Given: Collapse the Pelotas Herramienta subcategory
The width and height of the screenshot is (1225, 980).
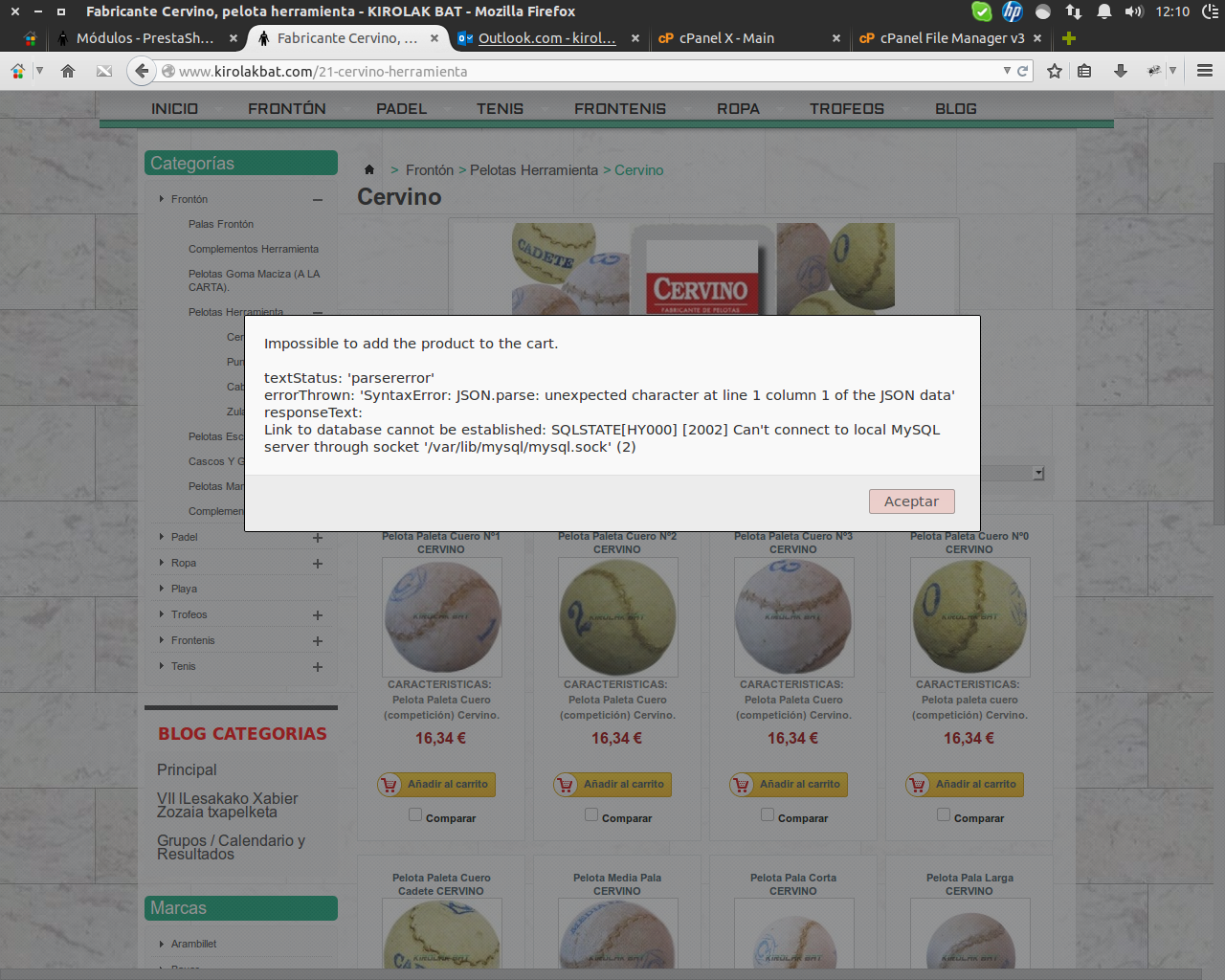Looking at the screenshot, I should click(318, 312).
